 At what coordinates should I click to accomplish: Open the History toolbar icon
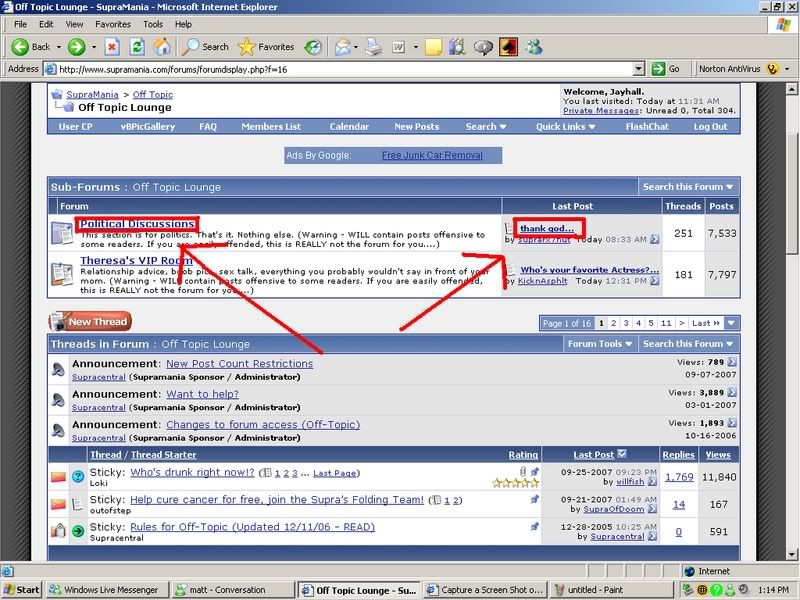coord(313,47)
